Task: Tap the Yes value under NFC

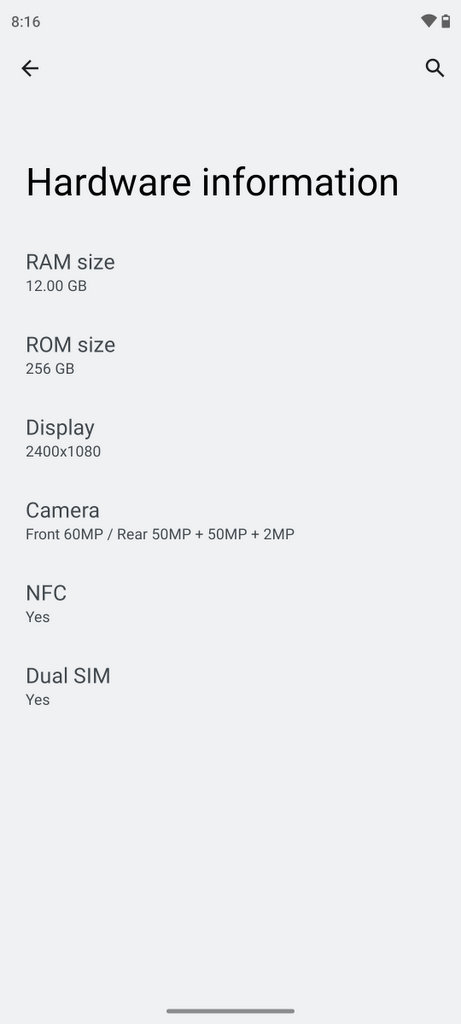Action: [x=38, y=617]
